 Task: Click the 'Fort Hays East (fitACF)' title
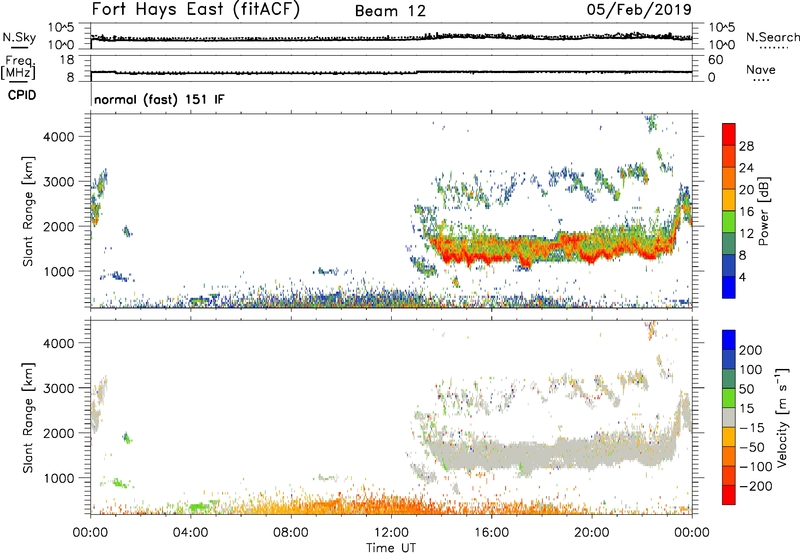[x=195, y=9]
